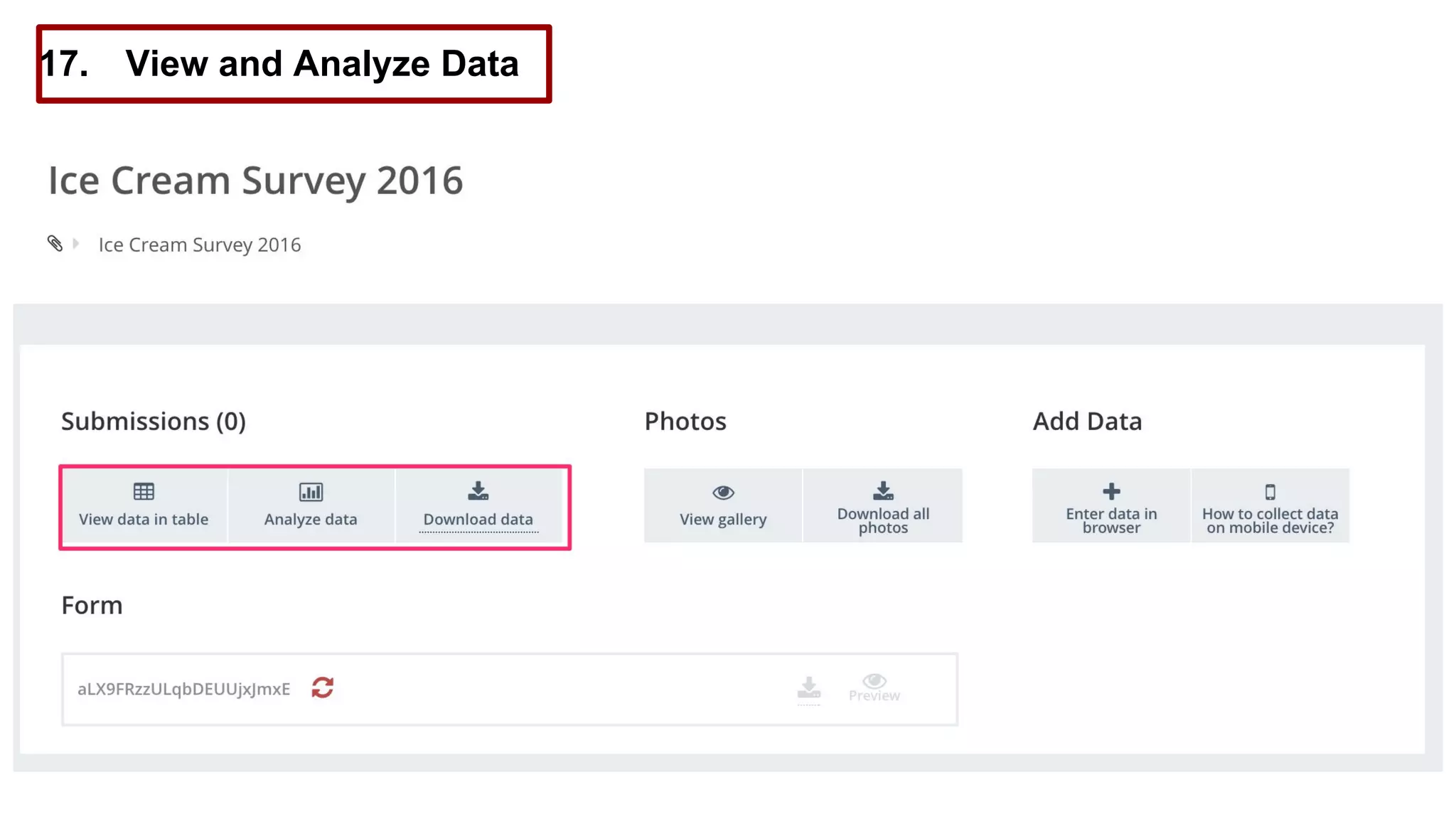The image size is (1456, 819).
Task: Click the paperclip icon in breadcrumb
Action: [55, 244]
